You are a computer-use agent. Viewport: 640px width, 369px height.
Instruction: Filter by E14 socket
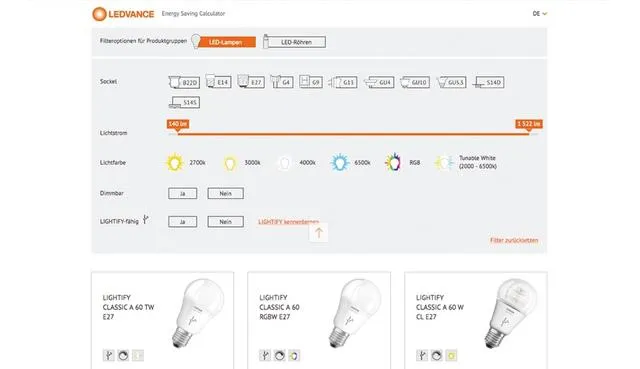point(218,82)
